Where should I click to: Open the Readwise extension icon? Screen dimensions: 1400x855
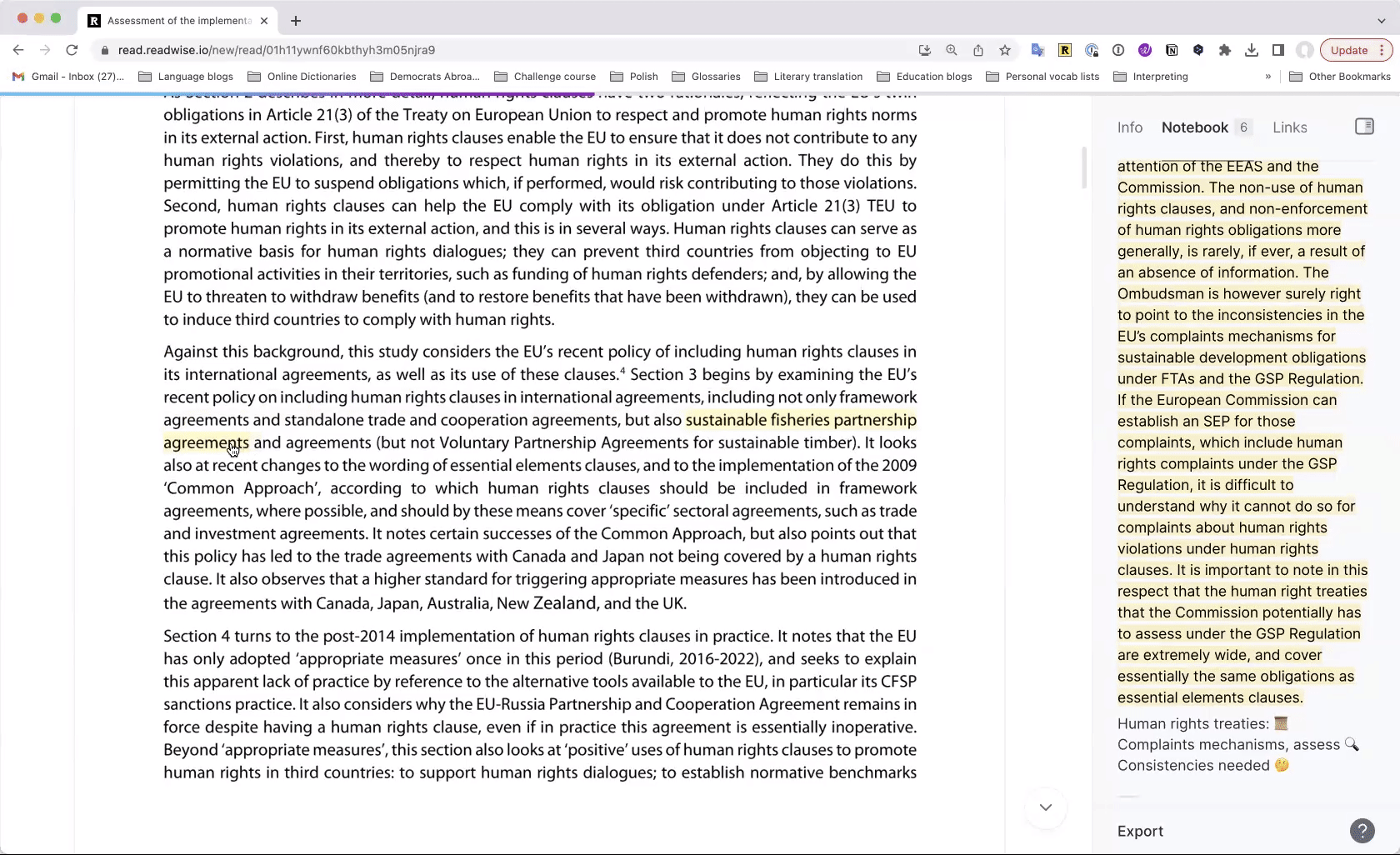[1065, 50]
